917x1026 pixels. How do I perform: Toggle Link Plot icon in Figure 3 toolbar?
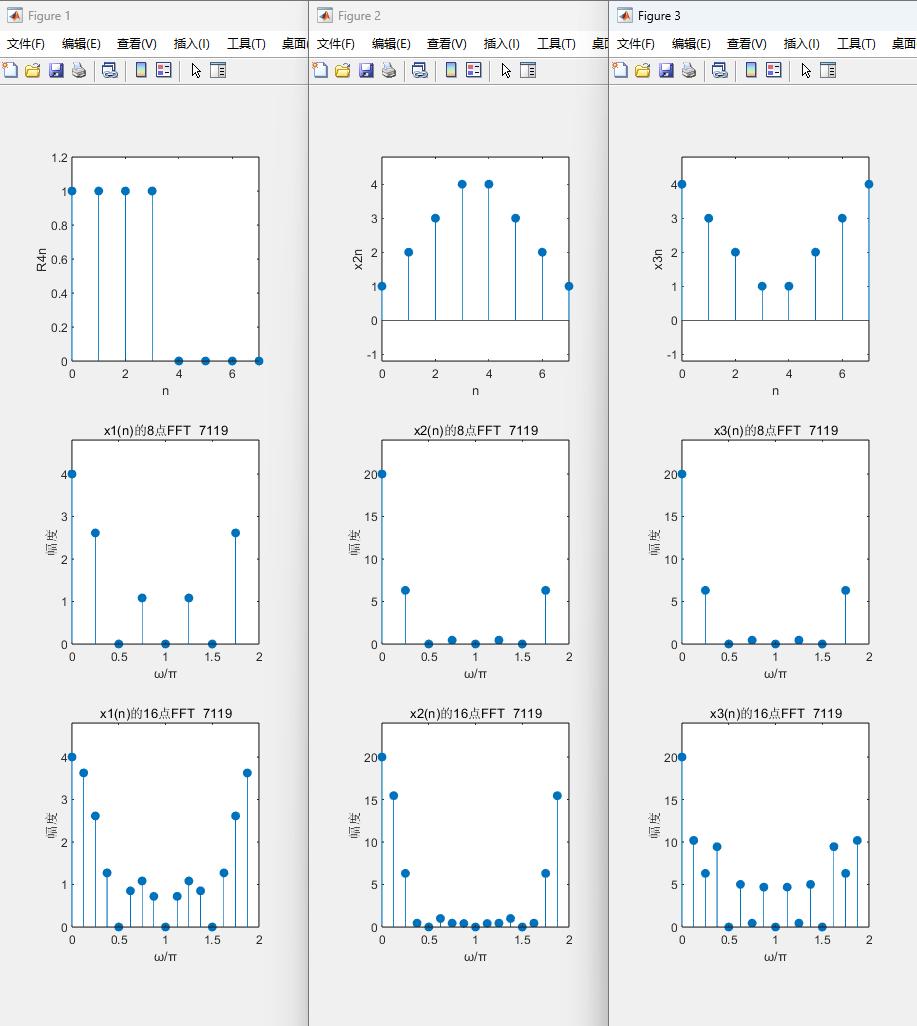coord(720,70)
